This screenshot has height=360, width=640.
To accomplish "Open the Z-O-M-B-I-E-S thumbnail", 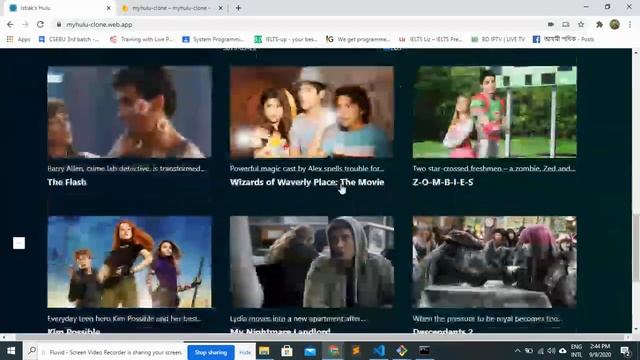I will [494, 112].
